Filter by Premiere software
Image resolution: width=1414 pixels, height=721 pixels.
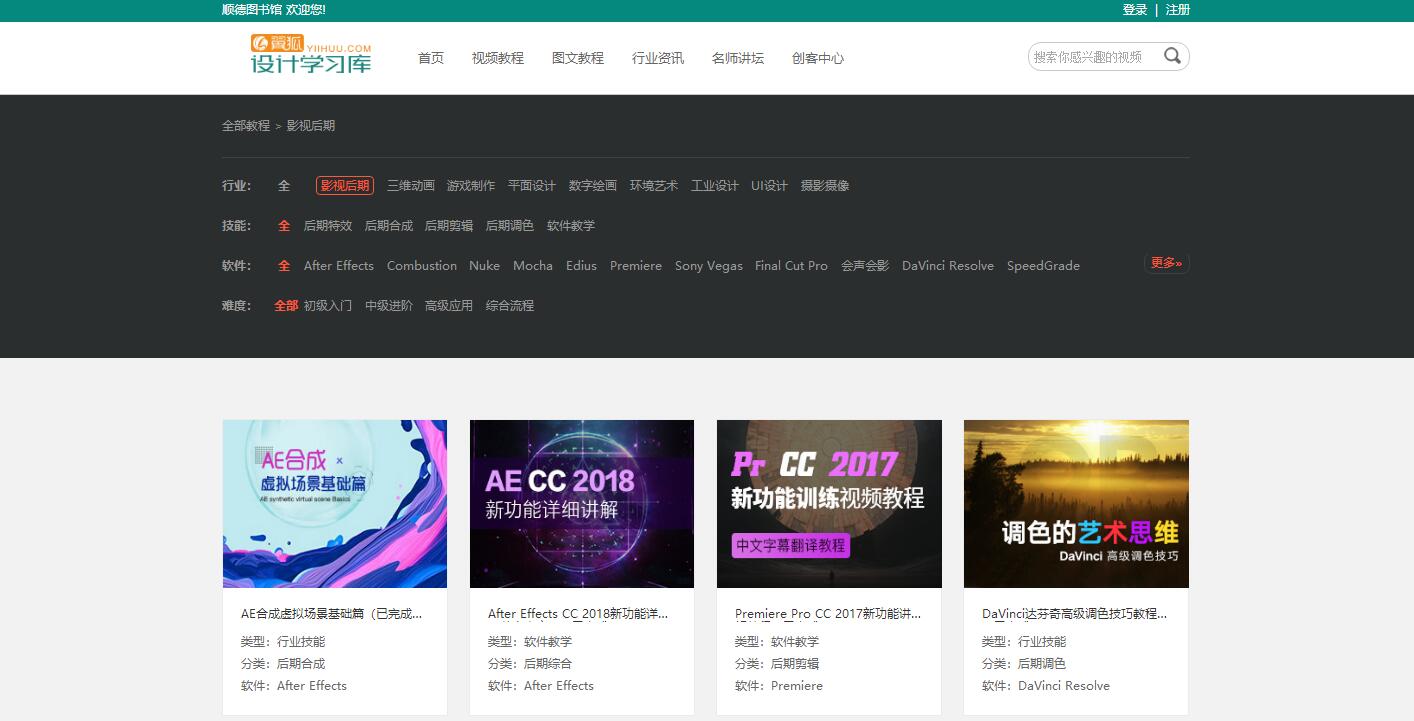[x=636, y=266]
